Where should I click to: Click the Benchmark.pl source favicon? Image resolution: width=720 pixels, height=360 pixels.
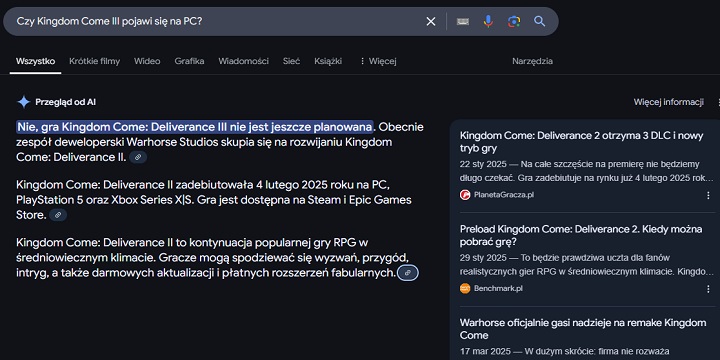465,288
